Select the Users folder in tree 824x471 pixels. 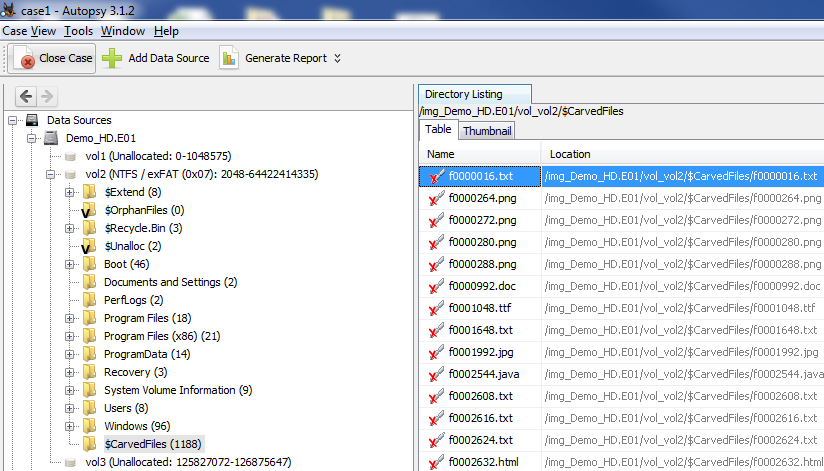pyautogui.click(x=118, y=408)
